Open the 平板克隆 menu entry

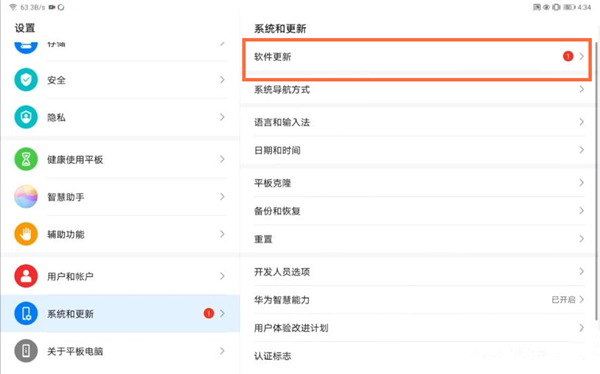coord(419,183)
